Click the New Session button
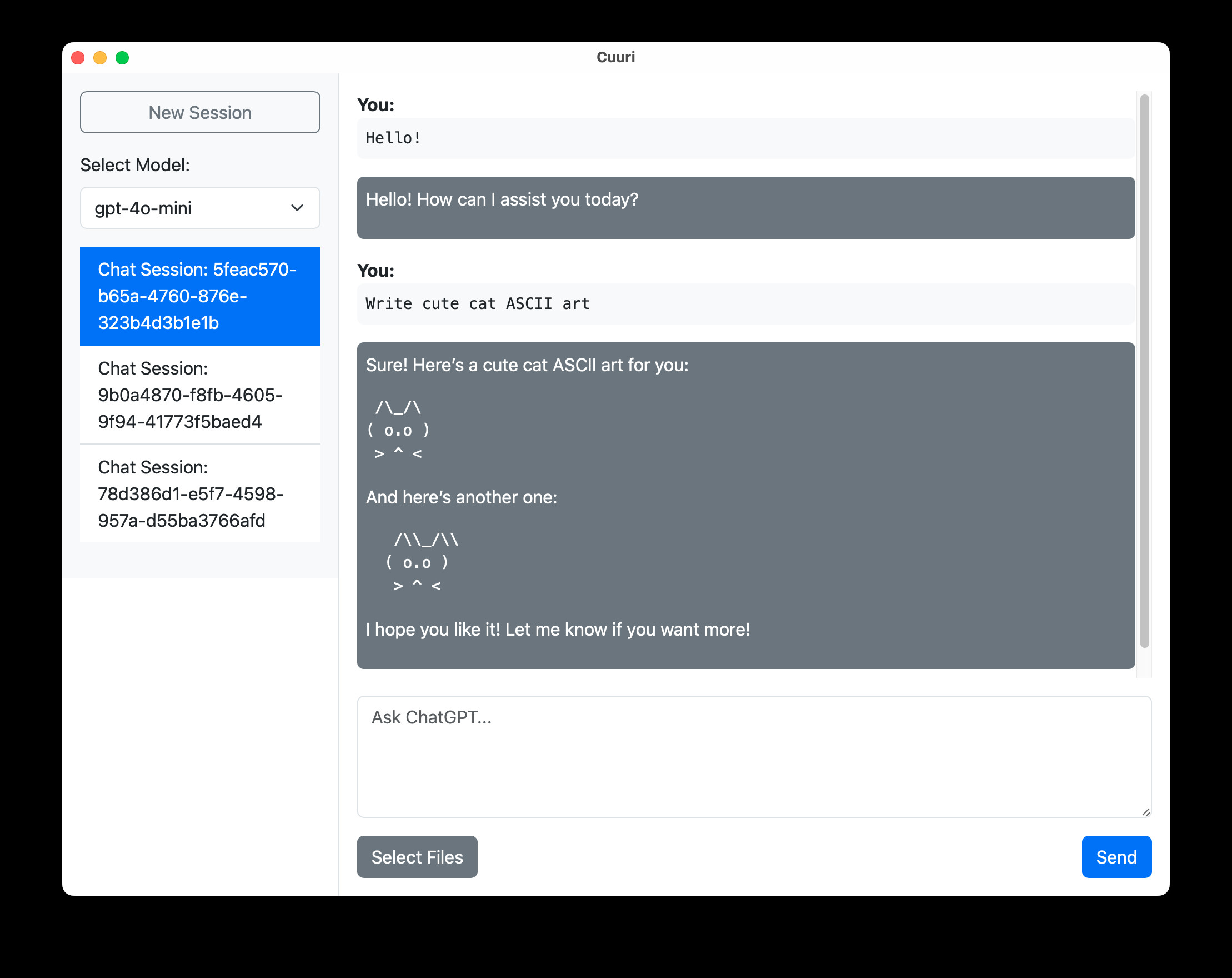This screenshot has height=978, width=1232. click(200, 113)
